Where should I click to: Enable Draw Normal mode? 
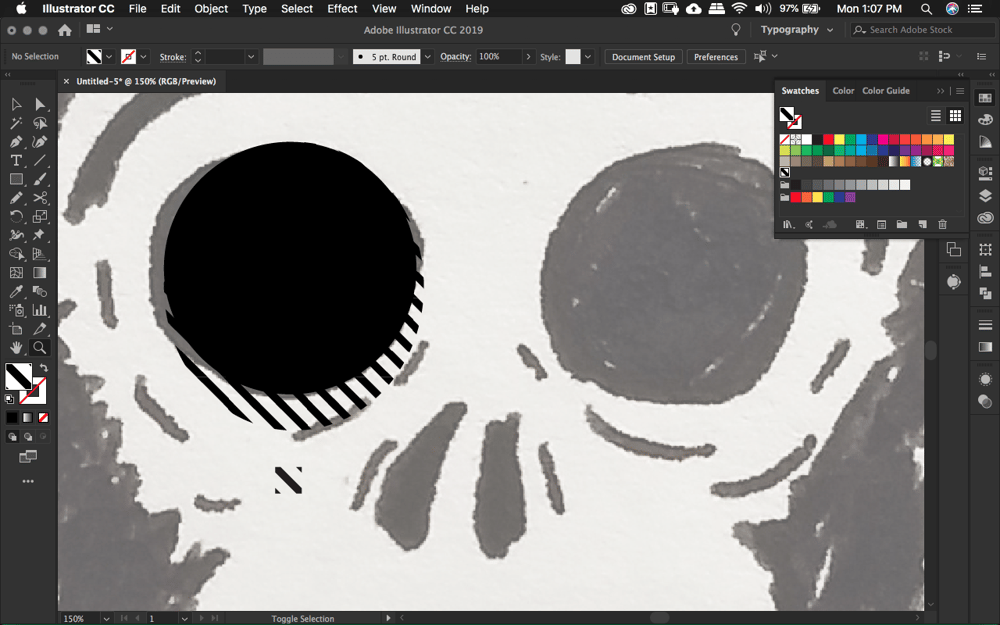click(x=12, y=437)
